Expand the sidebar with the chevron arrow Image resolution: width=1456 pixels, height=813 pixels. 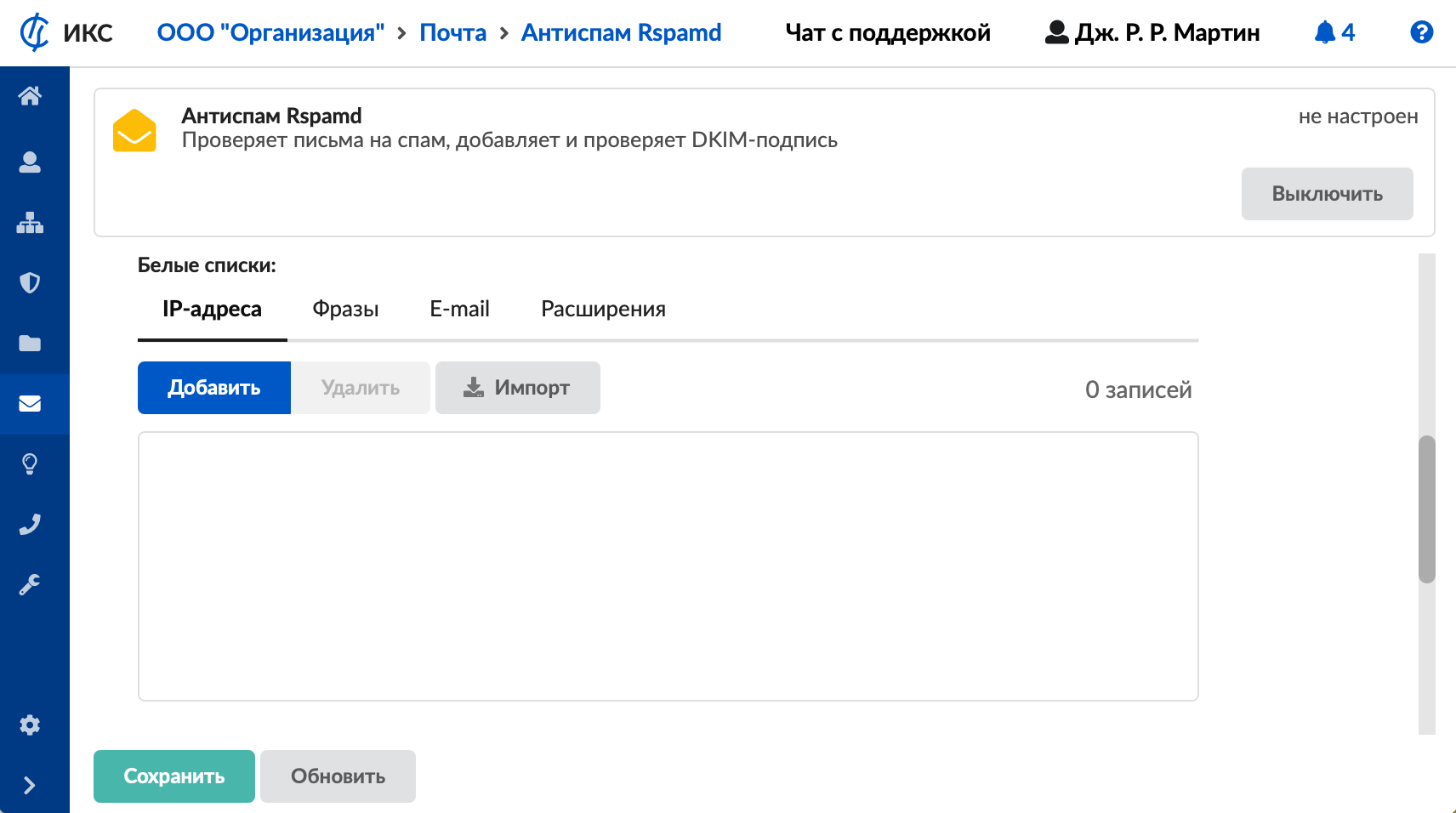tap(30, 785)
